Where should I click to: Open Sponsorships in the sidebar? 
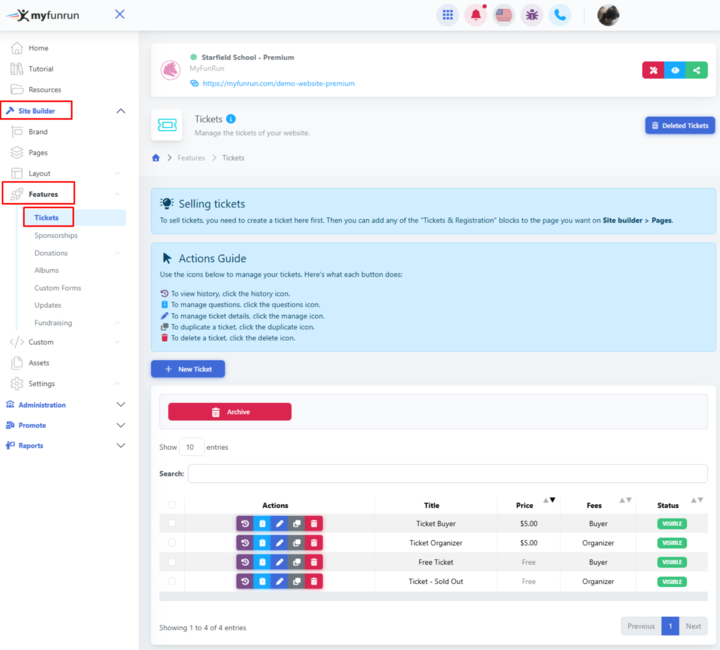click(x=55, y=236)
